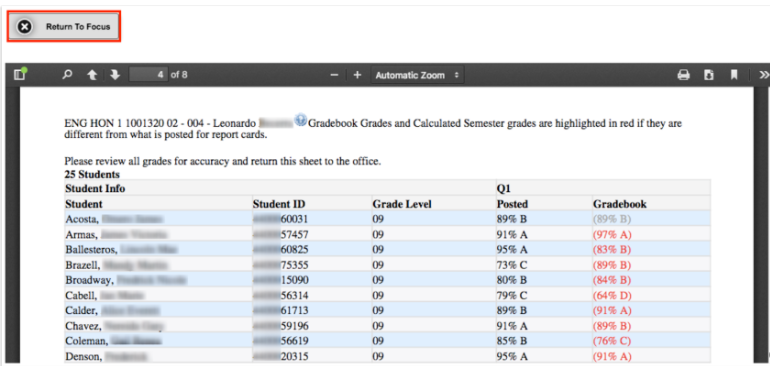Click the page number field showing 4
The width and height of the screenshot is (770, 366).
tap(148, 75)
